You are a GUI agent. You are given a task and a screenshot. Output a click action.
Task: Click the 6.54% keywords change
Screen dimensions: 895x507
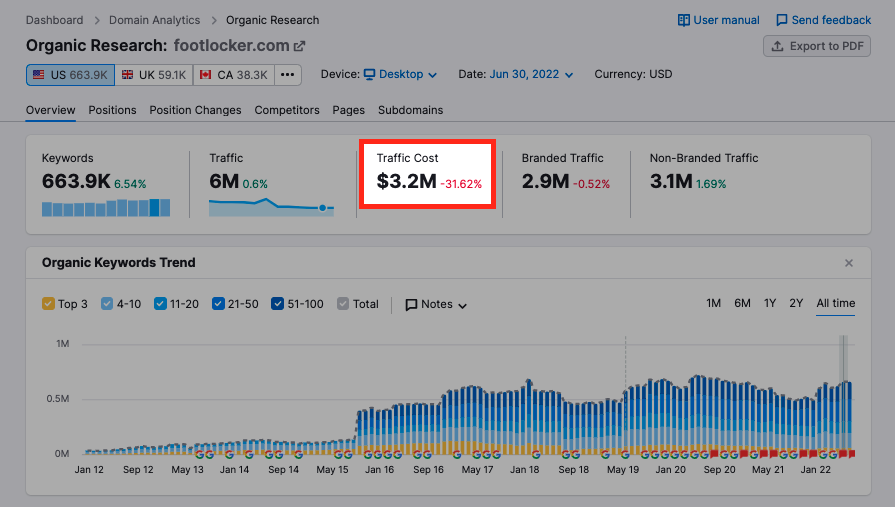coord(130,184)
